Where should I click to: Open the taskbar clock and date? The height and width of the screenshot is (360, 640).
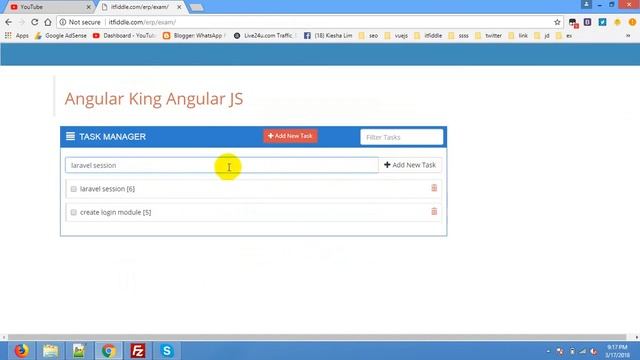tap(618, 351)
